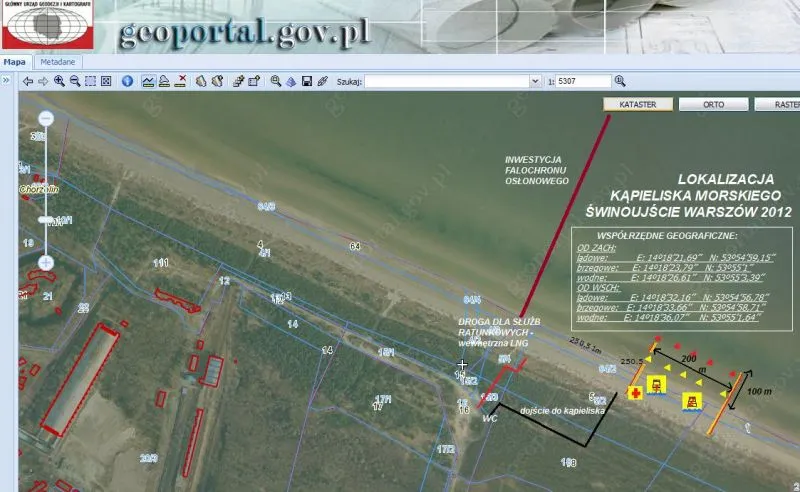This screenshot has width=800, height=492.
Task: Open the Szukaj search dropdown arrow
Action: (536, 81)
